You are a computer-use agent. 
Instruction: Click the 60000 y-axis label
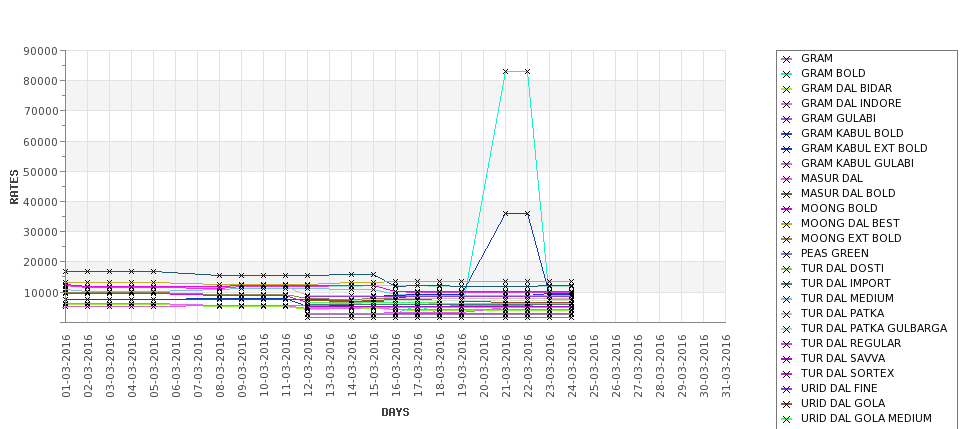(40, 141)
